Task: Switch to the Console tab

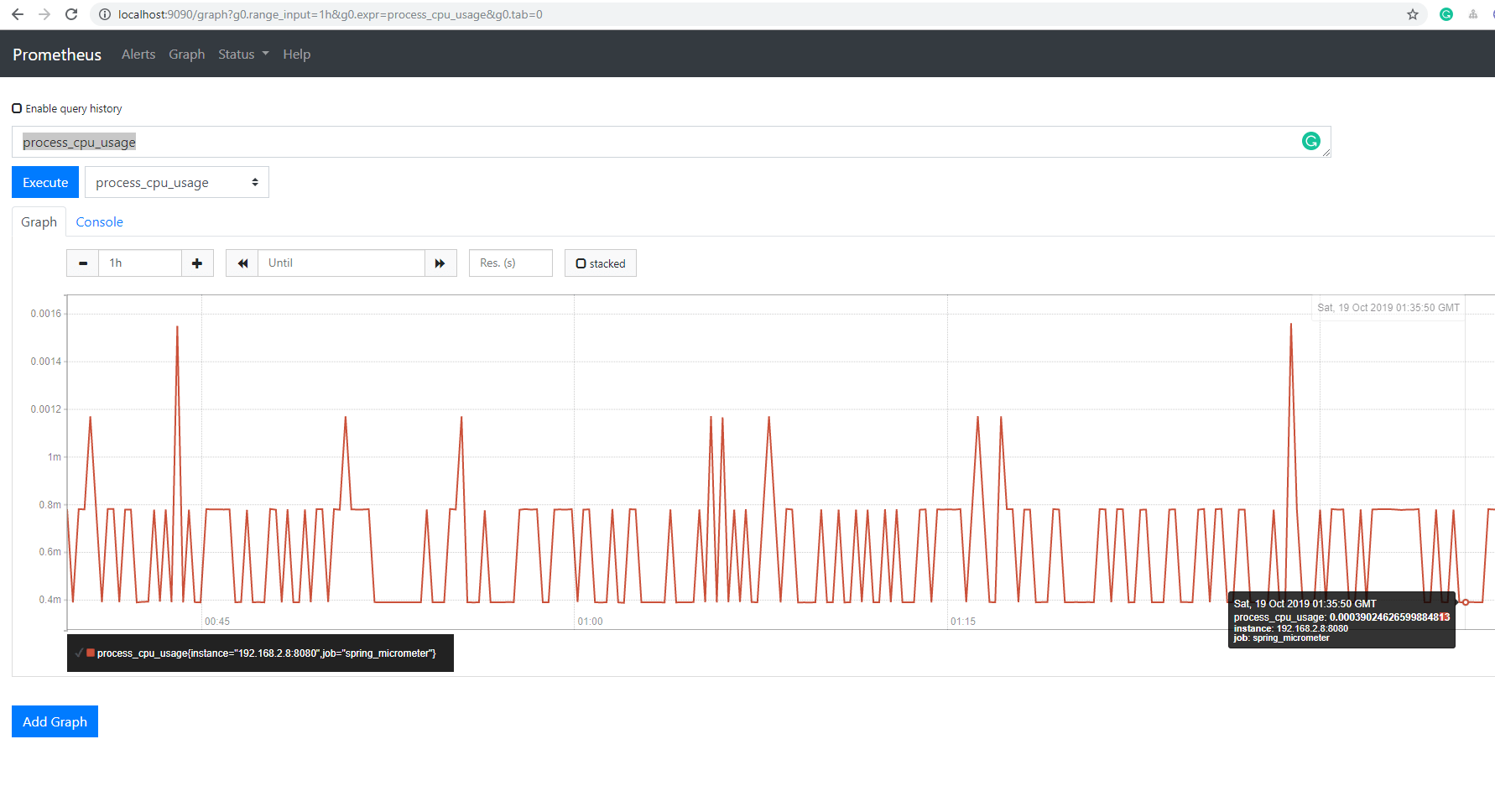Action: click(98, 221)
